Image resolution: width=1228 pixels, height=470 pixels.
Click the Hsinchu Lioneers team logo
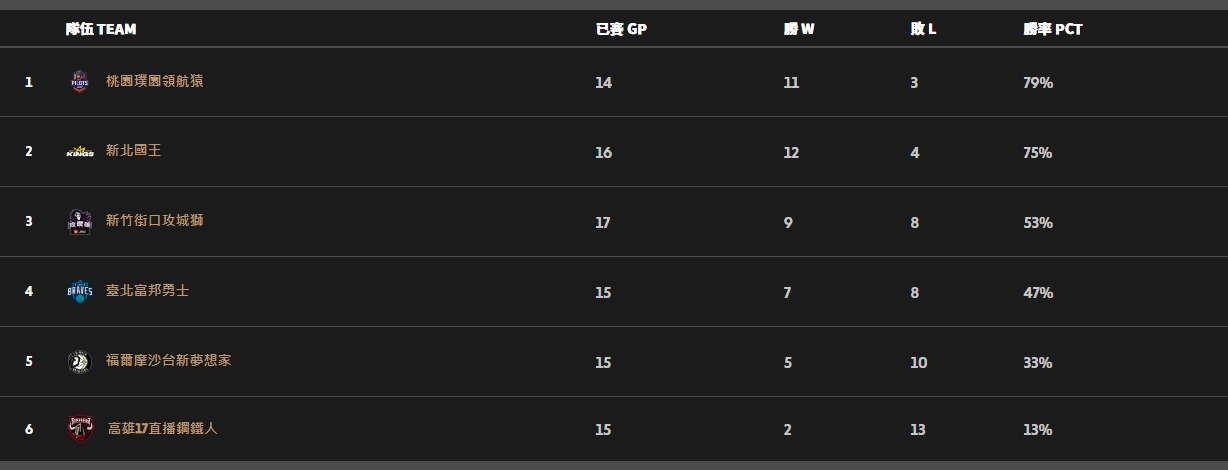click(80, 222)
